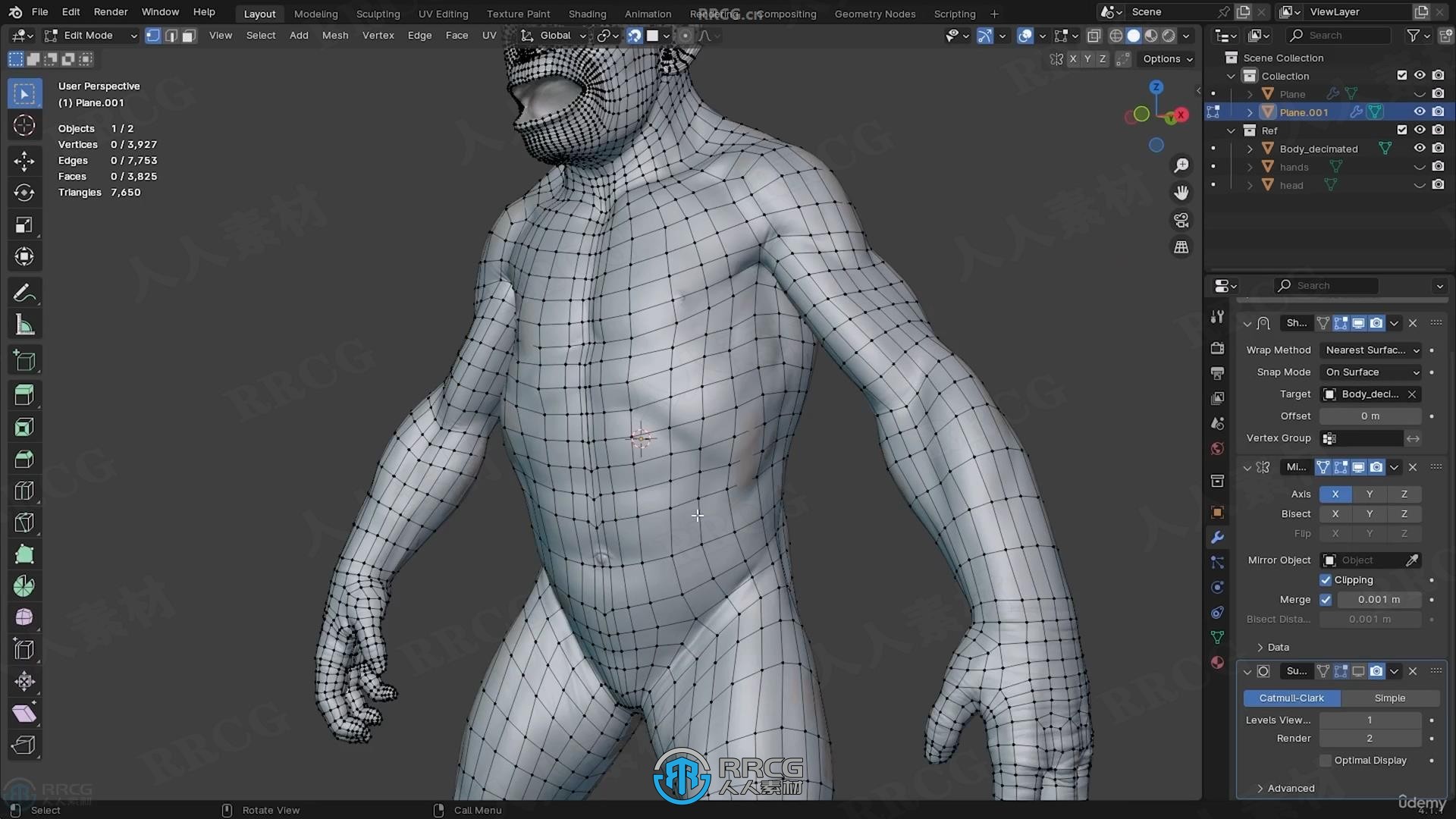Select the Rotate tool
The image size is (1456, 819).
click(24, 193)
